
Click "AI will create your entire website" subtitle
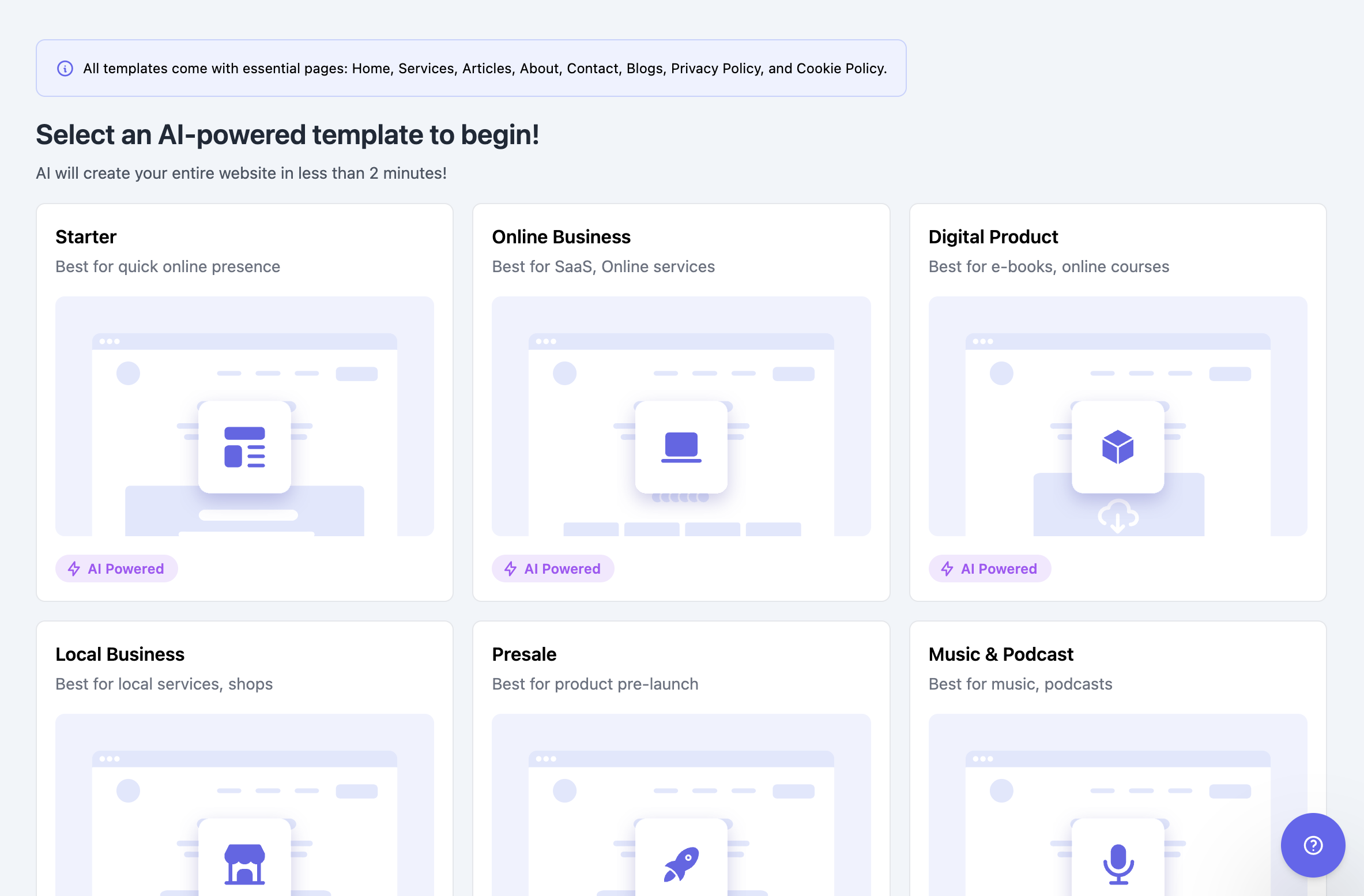point(241,173)
